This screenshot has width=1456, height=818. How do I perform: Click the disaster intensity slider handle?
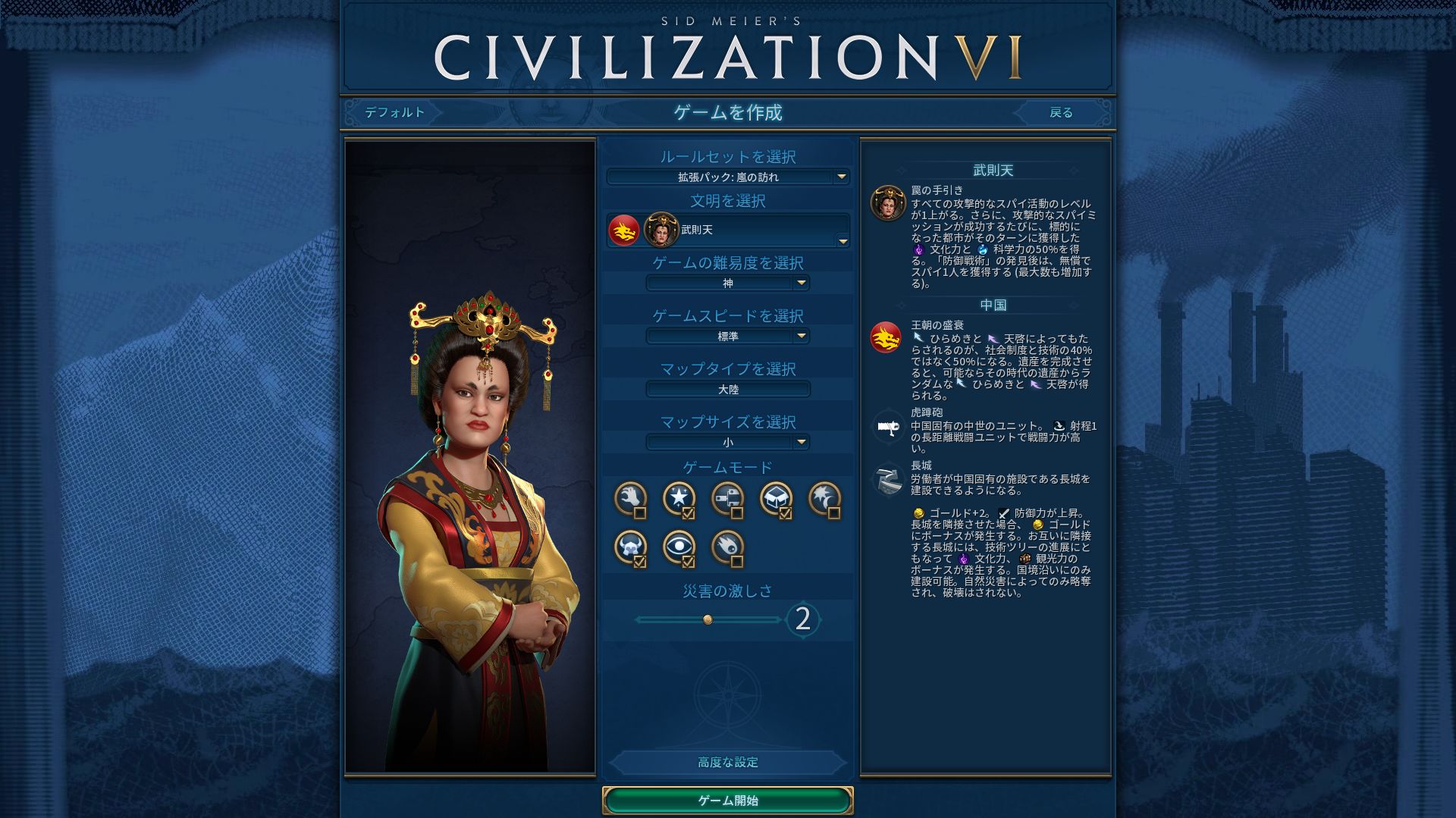coord(708,619)
